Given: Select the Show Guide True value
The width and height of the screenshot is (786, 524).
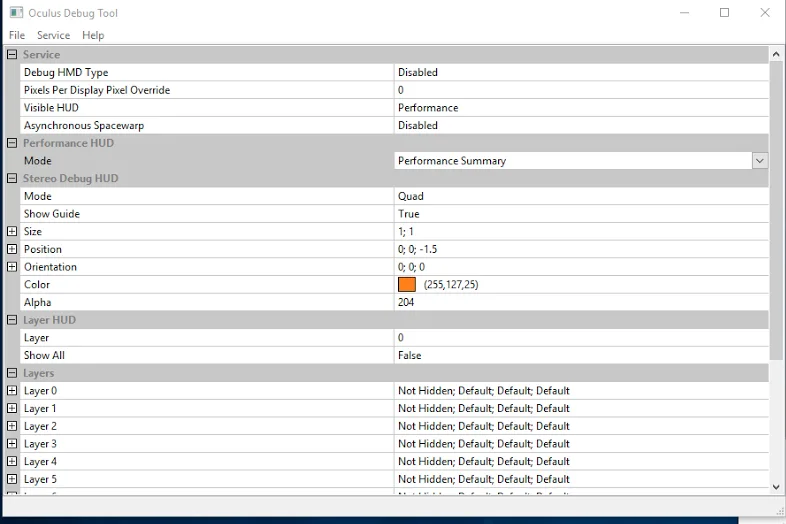Looking at the screenshot, I should tap(409, 214).
